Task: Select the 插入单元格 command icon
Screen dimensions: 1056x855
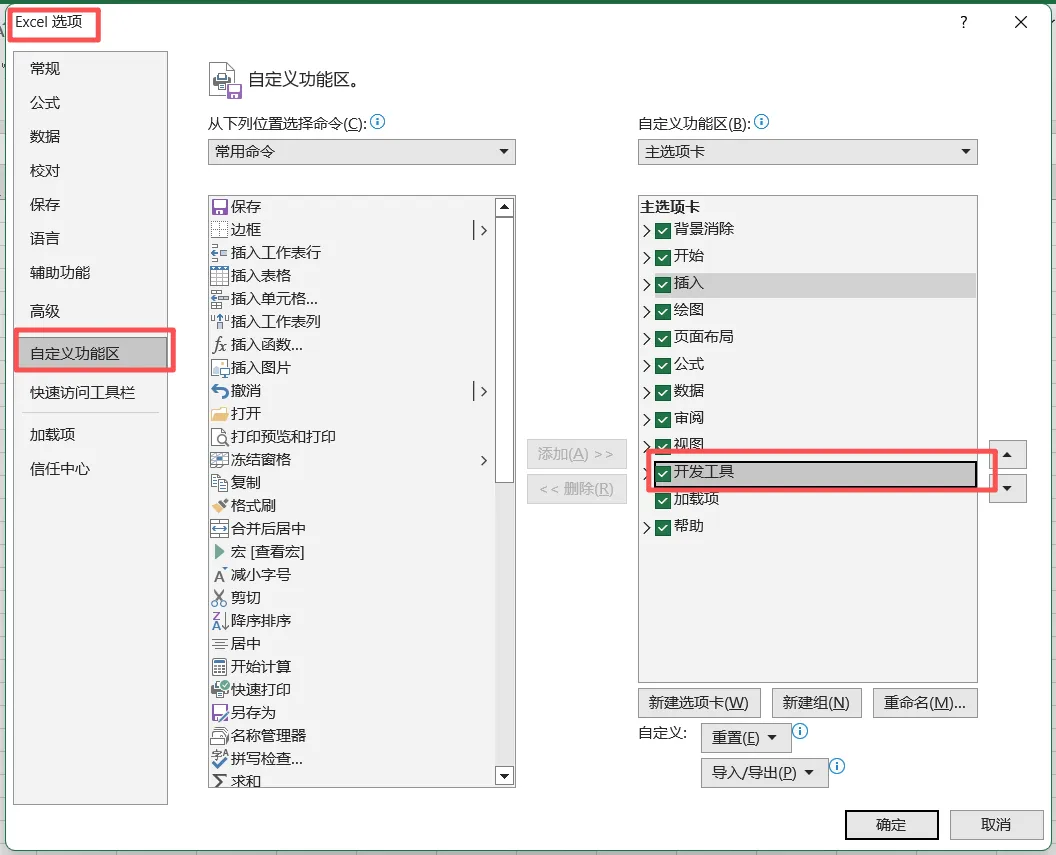Action: click(220, 298)
